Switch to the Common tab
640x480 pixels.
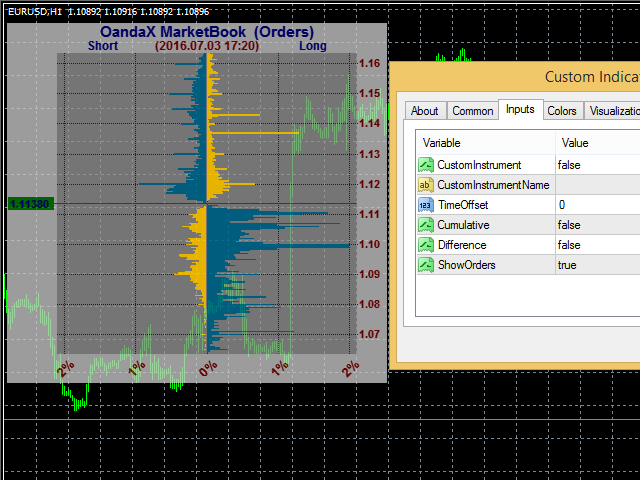point(473,111)
